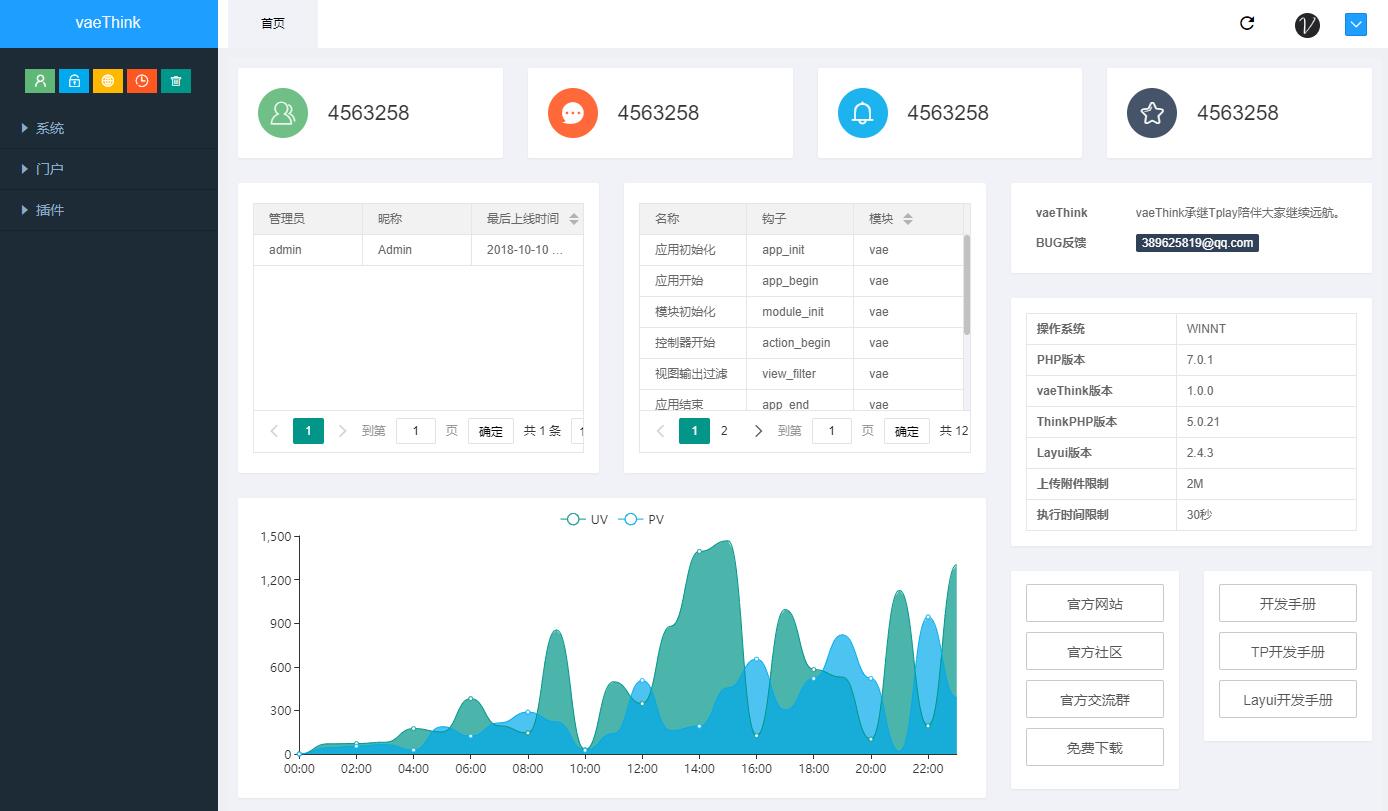
Task: Click the blue bell notification stat icon
Action: (x=862, y=113)
